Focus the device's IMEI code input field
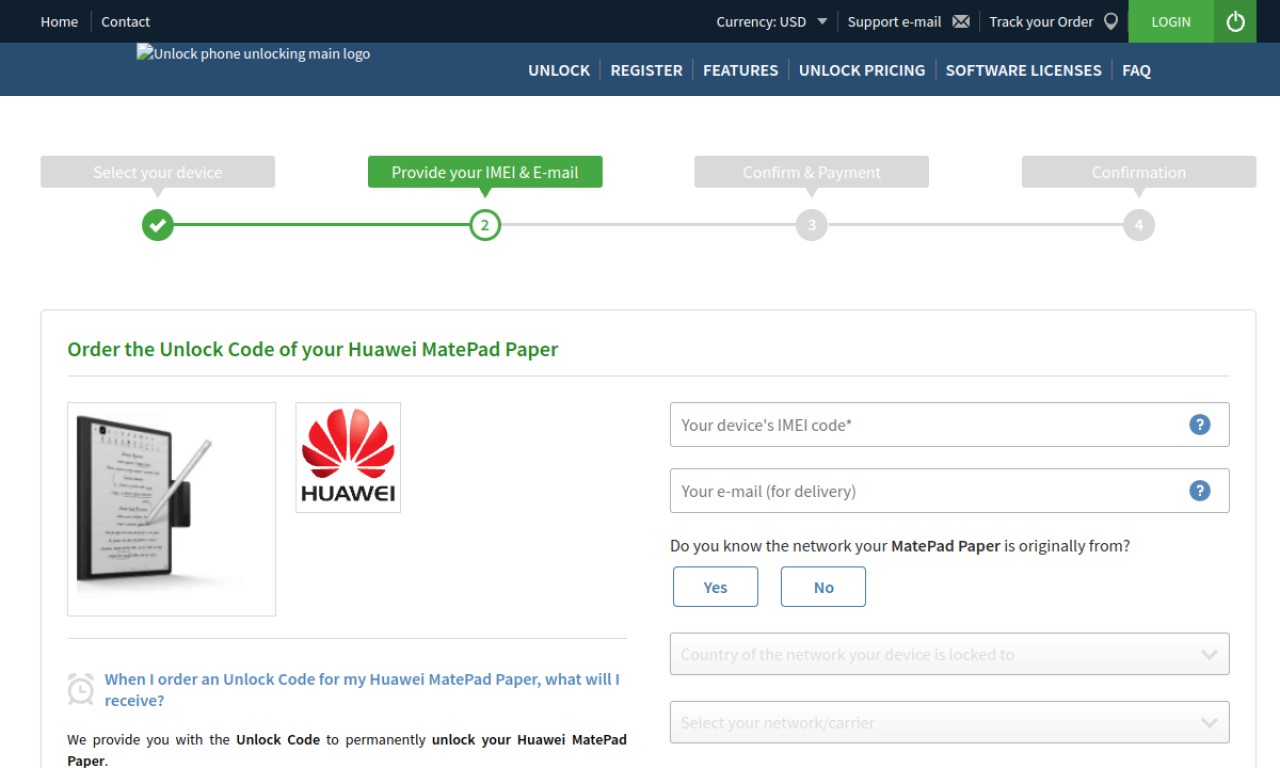 pyautogui.click(x=949, y=425)
